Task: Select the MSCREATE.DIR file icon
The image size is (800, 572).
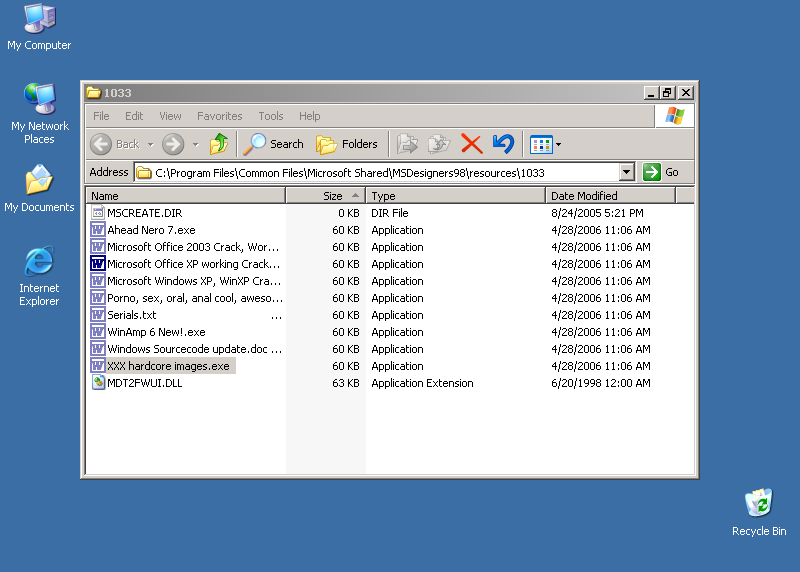Action: tap(98, 213)
